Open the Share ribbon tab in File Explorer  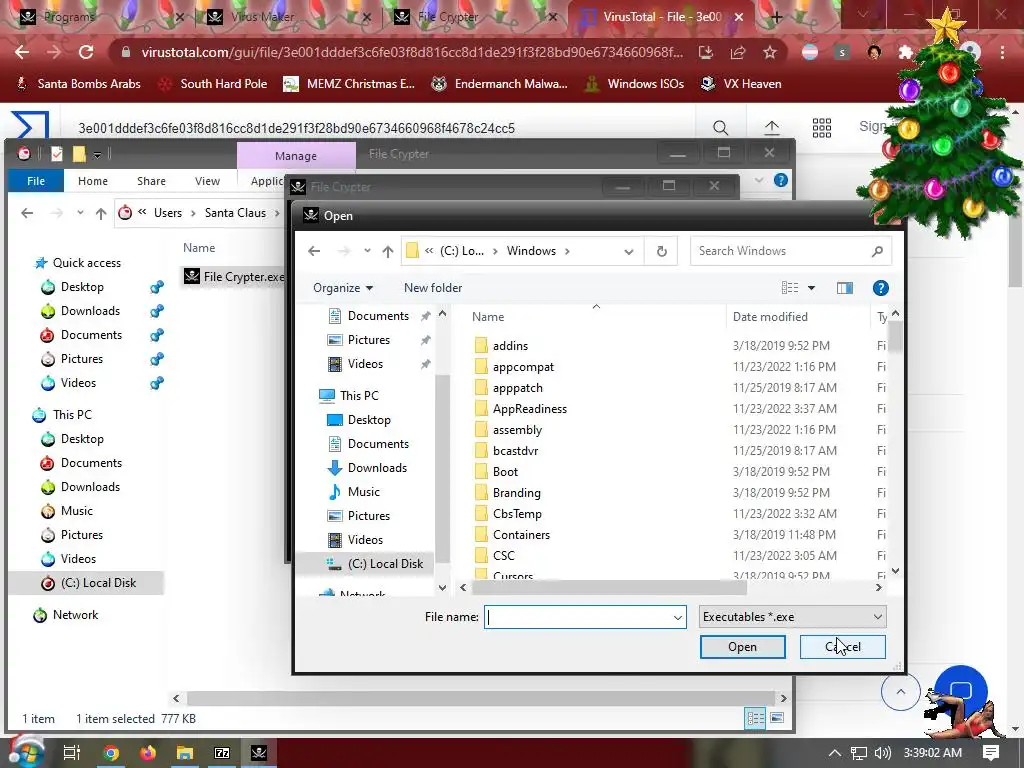pos(151,181)
